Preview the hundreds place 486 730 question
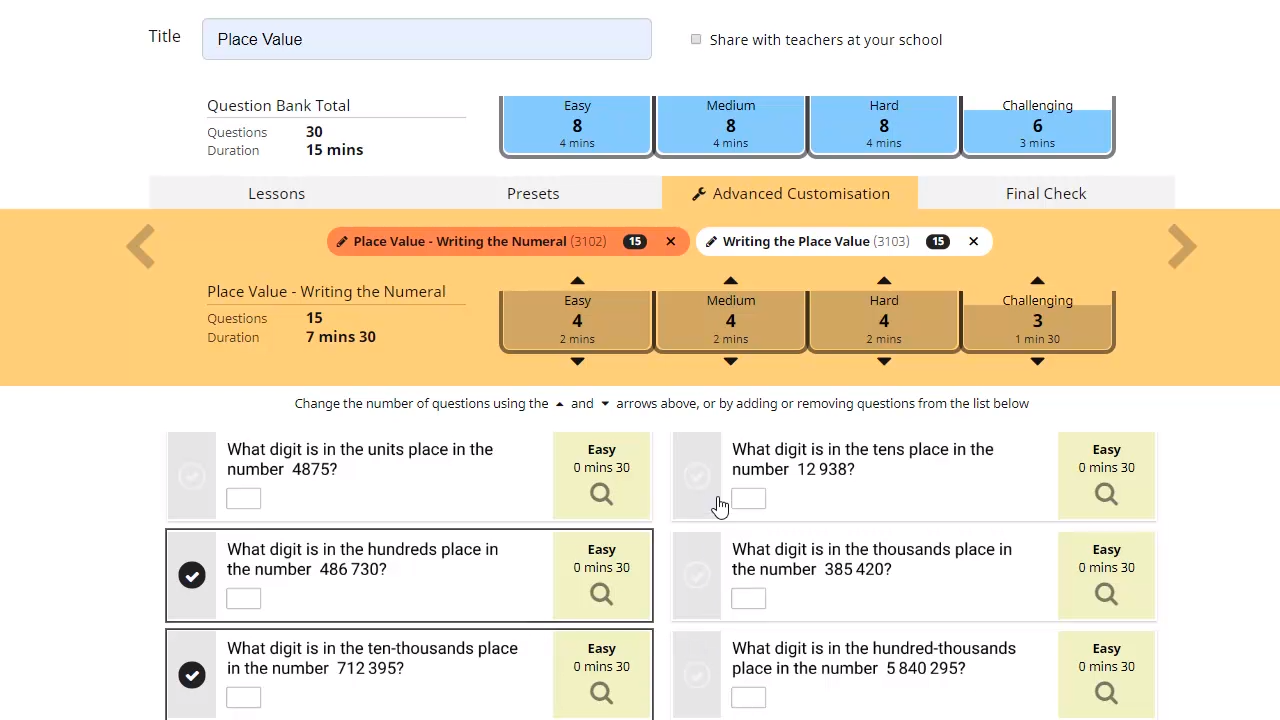The image size is (1280, 720). click(601, 594)
